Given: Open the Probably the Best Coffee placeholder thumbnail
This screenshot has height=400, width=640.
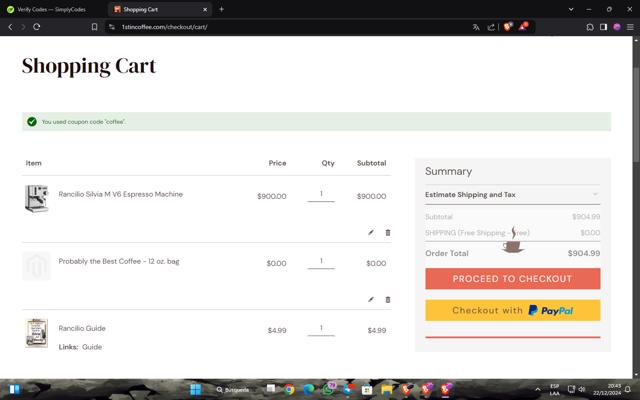Looking at the screenshot, I should (36, 266).
